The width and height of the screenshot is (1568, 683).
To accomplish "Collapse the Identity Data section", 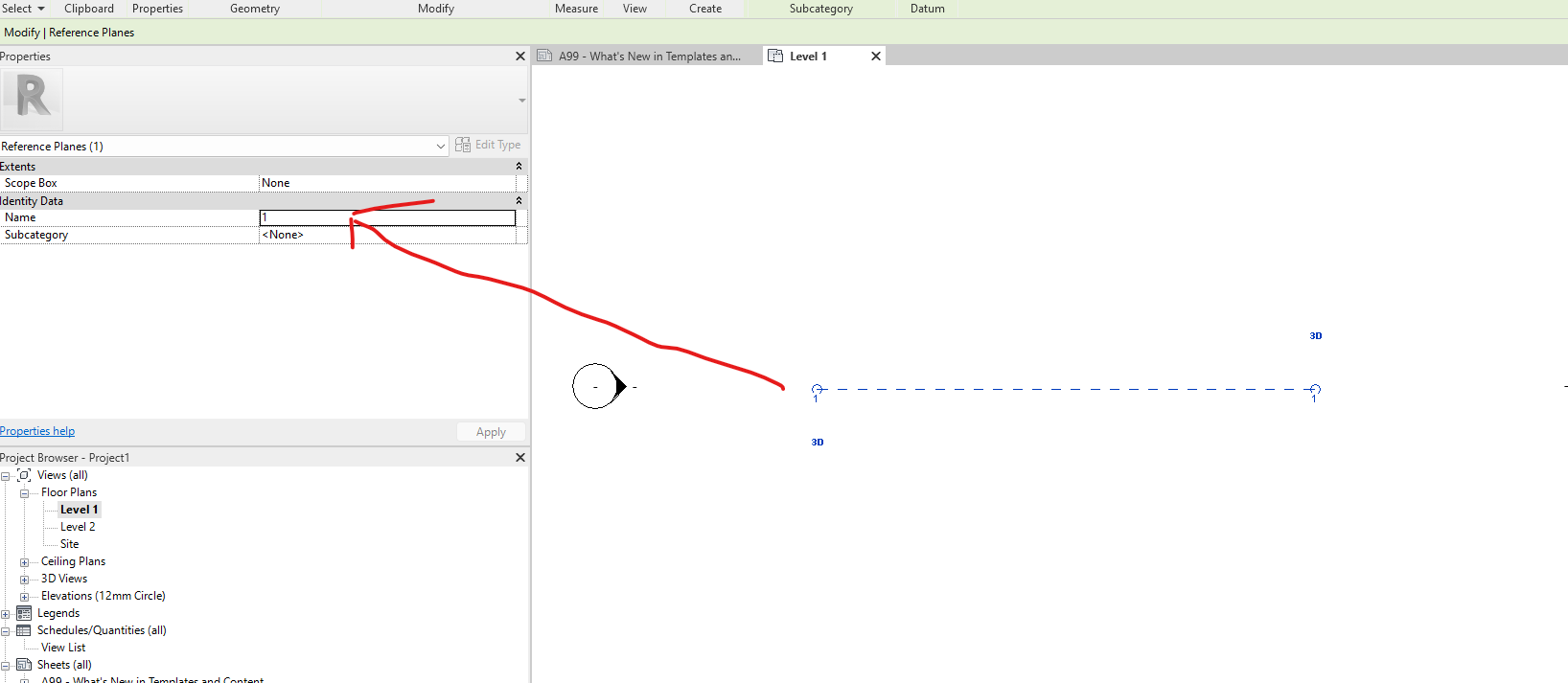I will (519, 201).
